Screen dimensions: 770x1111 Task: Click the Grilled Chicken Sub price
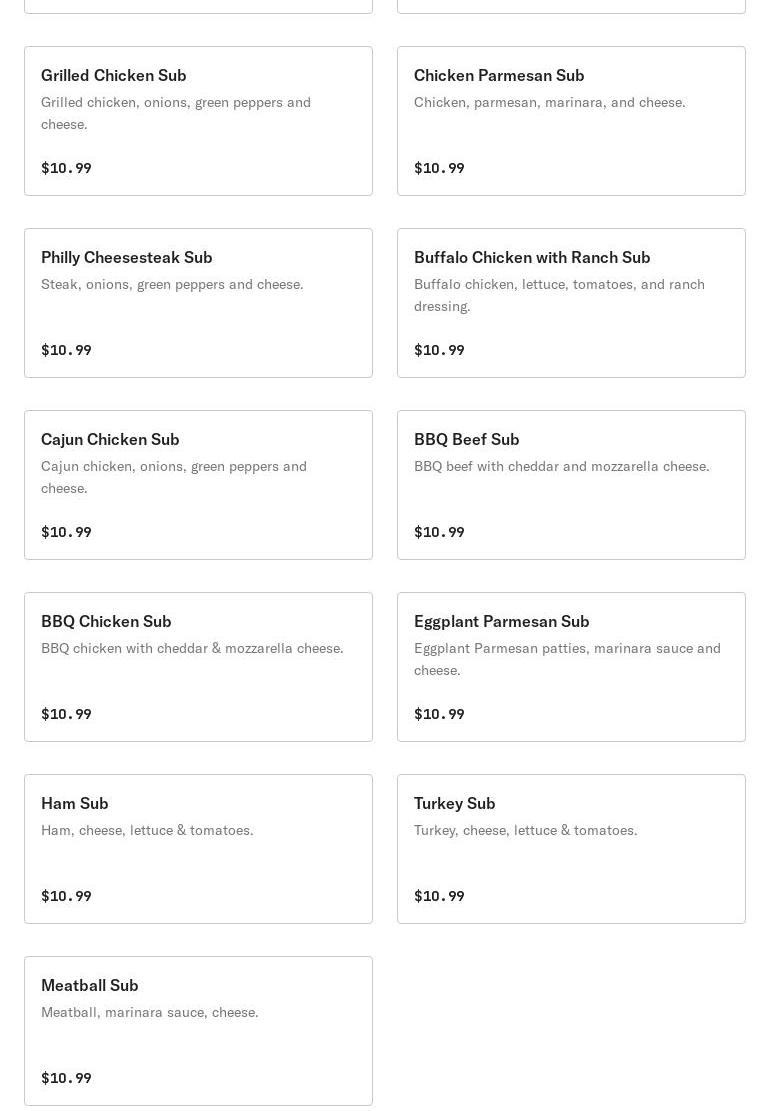[x=66, y=168]
